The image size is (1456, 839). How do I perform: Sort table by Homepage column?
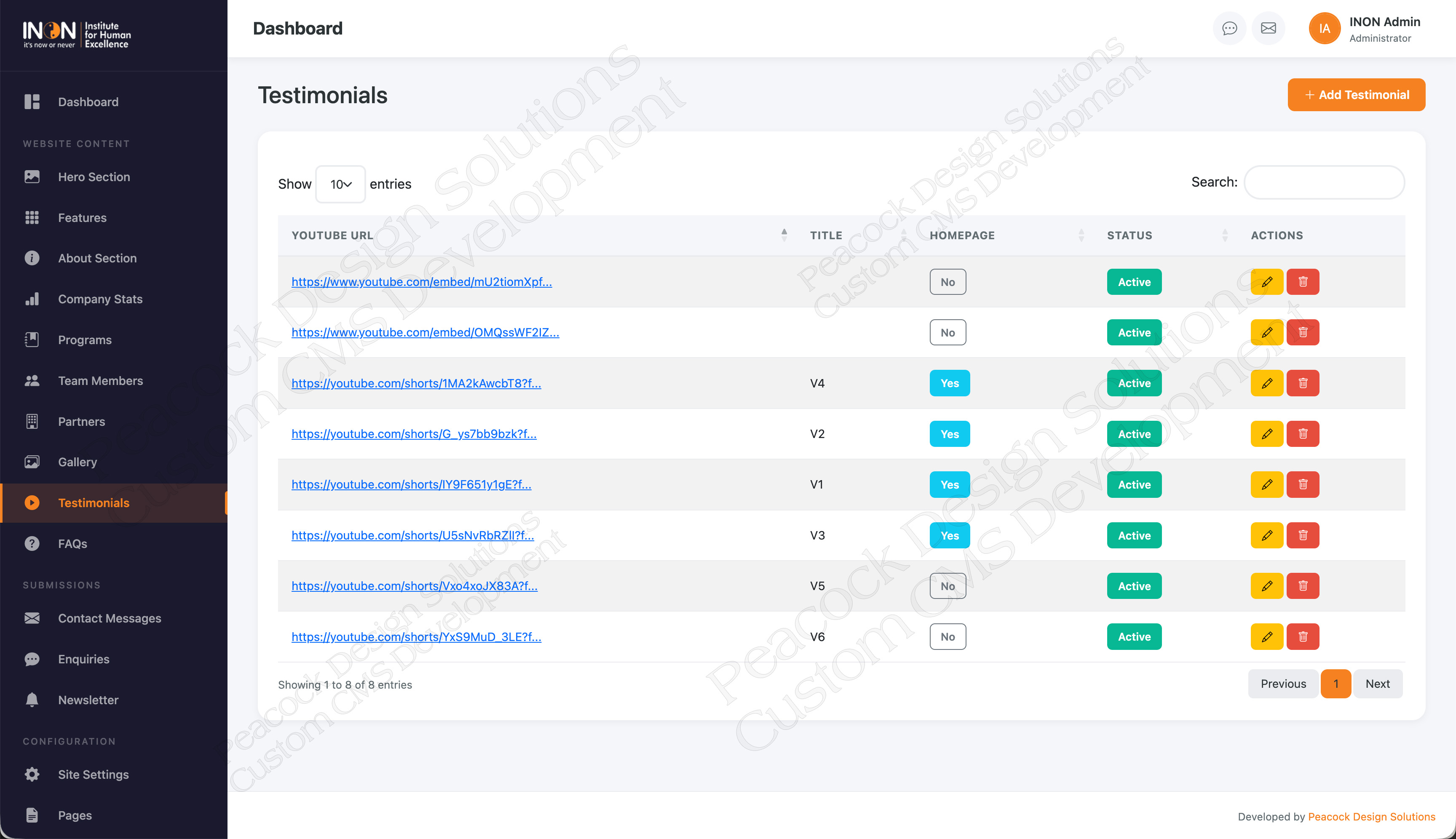click(x=1005, y=235)
